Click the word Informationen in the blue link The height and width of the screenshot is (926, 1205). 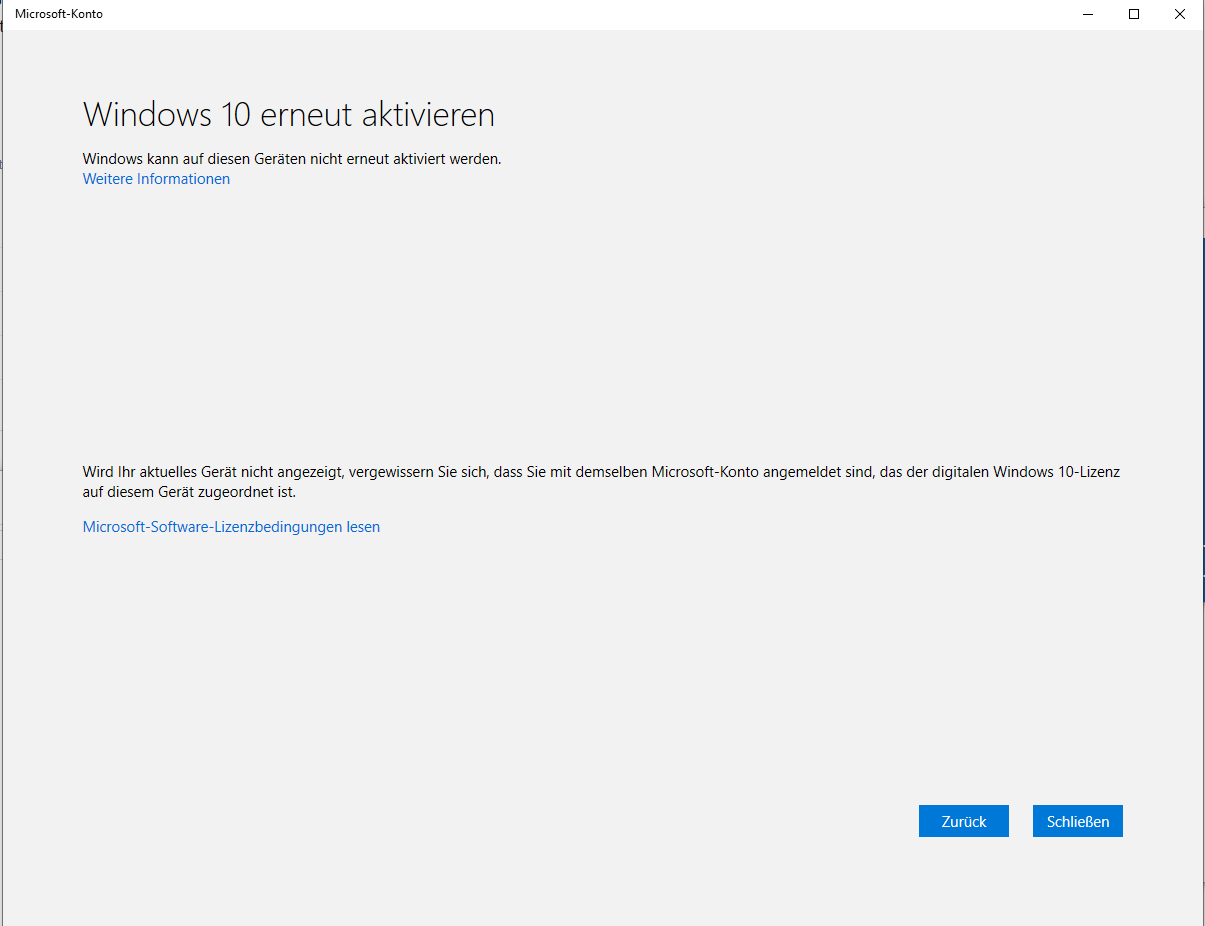point(183,179)
